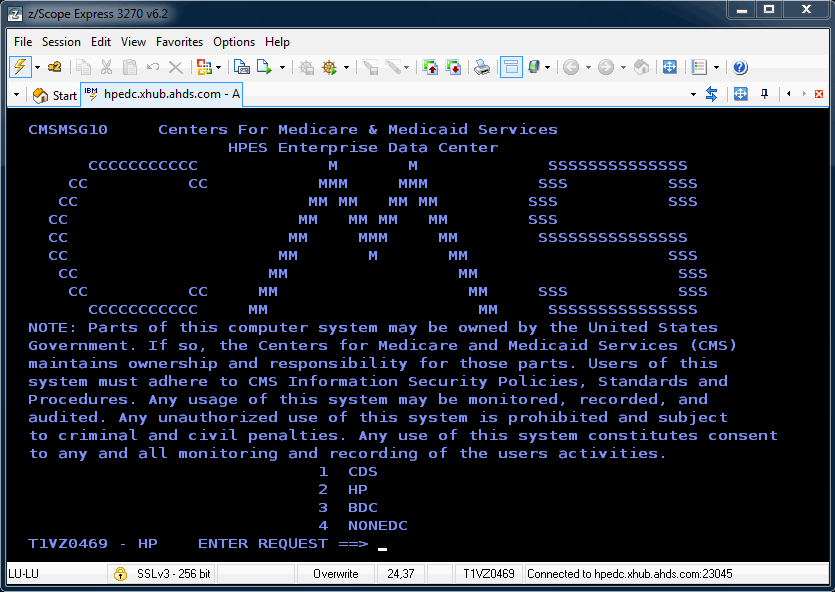Open the connect button dropdown arrow
835x600 pixels.
37,68
